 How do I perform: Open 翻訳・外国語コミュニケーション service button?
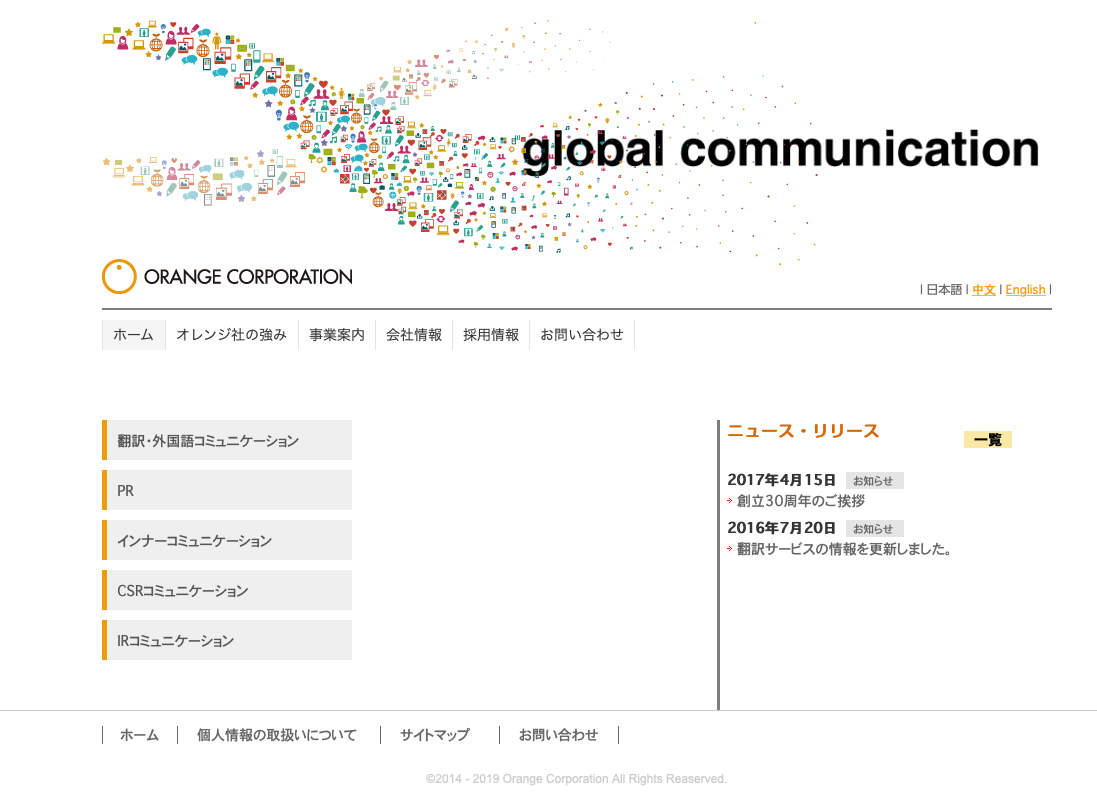(227, 440)
